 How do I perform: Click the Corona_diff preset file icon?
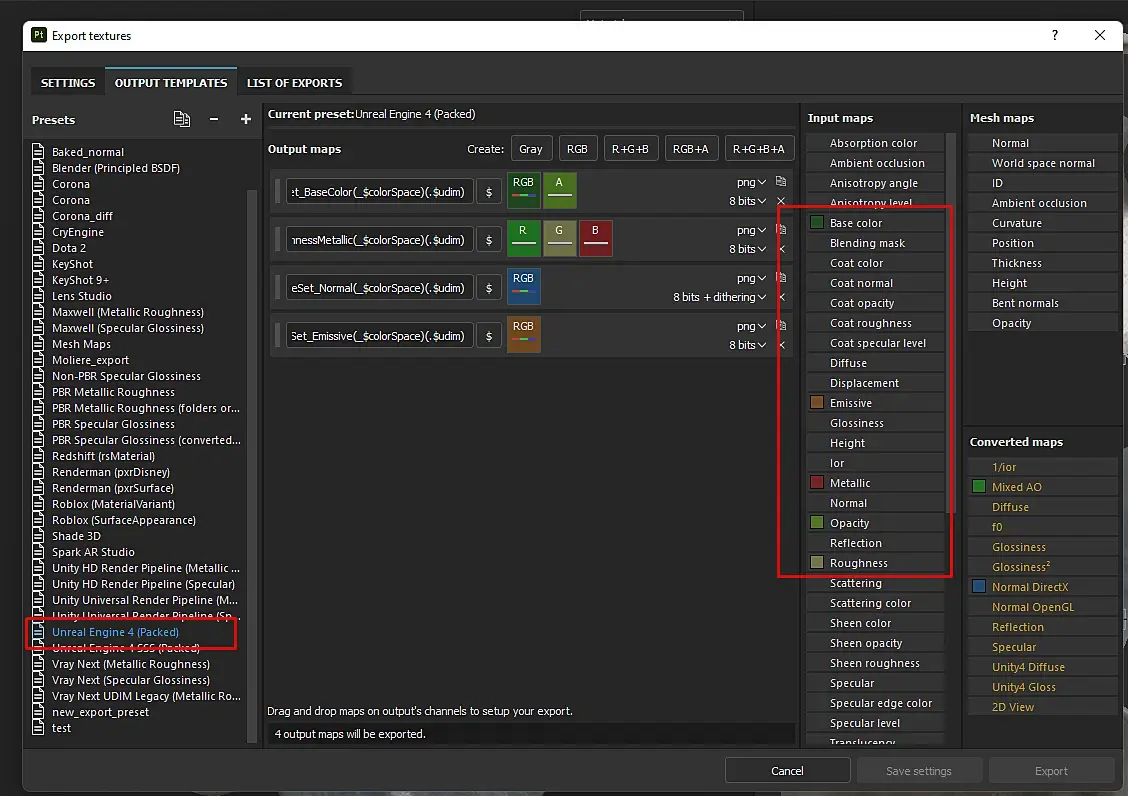(x=38, y=215)
